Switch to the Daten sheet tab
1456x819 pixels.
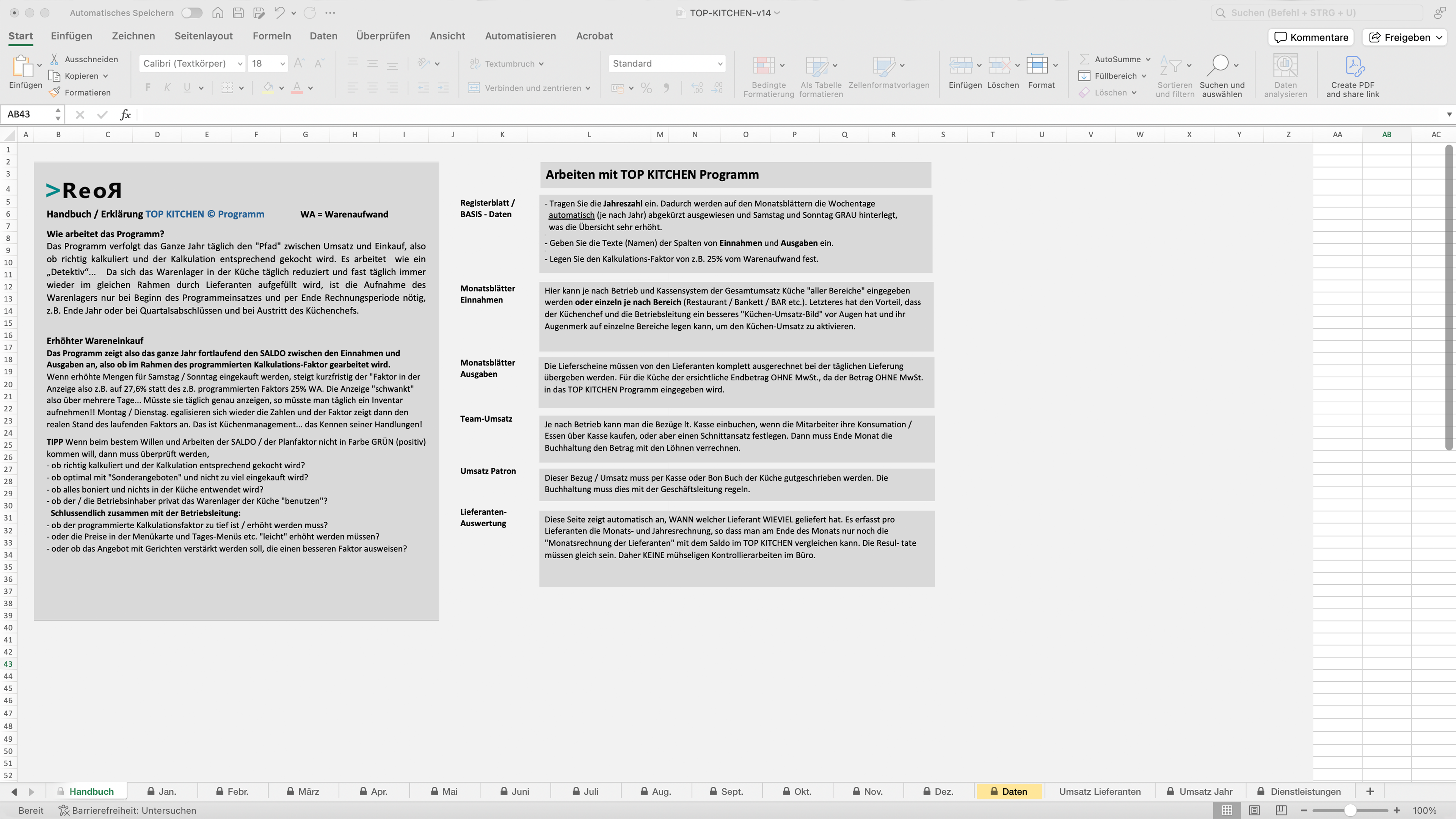tap(1009, 791)
